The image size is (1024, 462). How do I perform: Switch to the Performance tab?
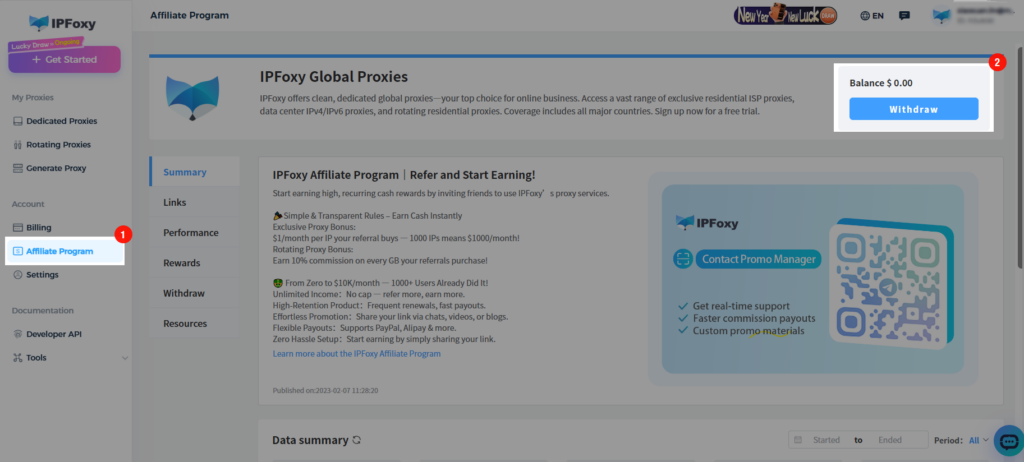190,232
